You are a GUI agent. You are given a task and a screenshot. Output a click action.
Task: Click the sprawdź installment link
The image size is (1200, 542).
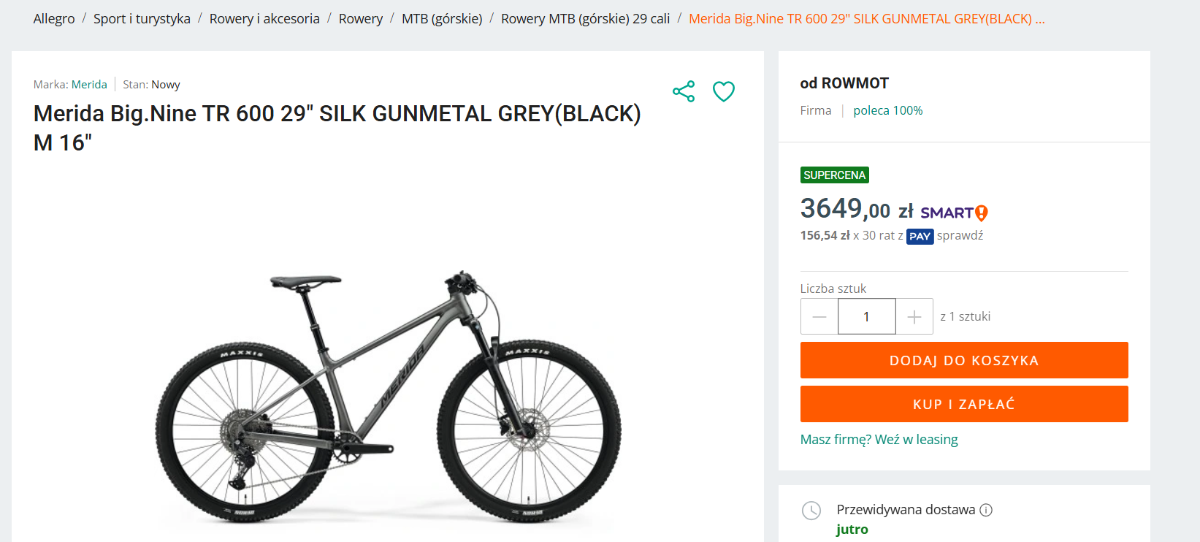click(960, 236)
